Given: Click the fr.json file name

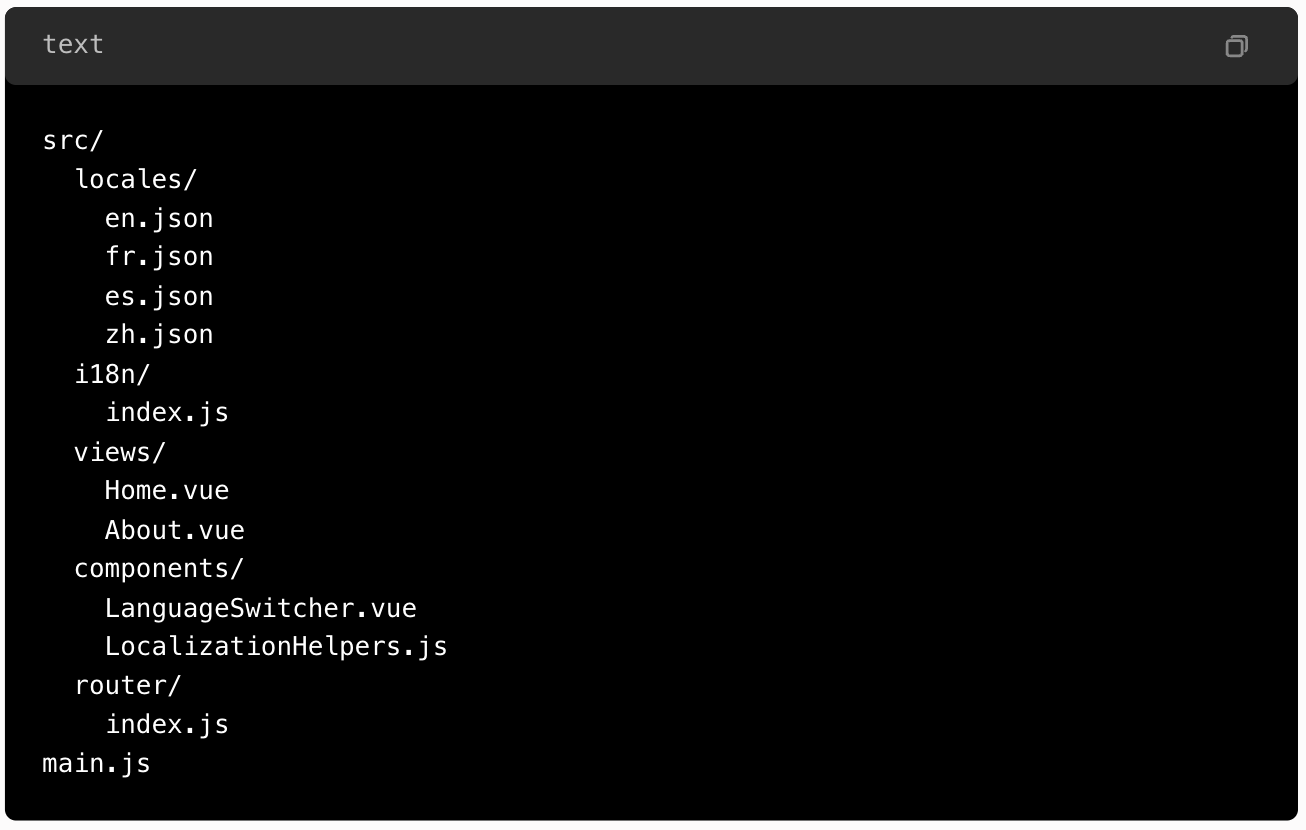Looking at the screenshot, I should pyautogui.click(x=159, y=258).
